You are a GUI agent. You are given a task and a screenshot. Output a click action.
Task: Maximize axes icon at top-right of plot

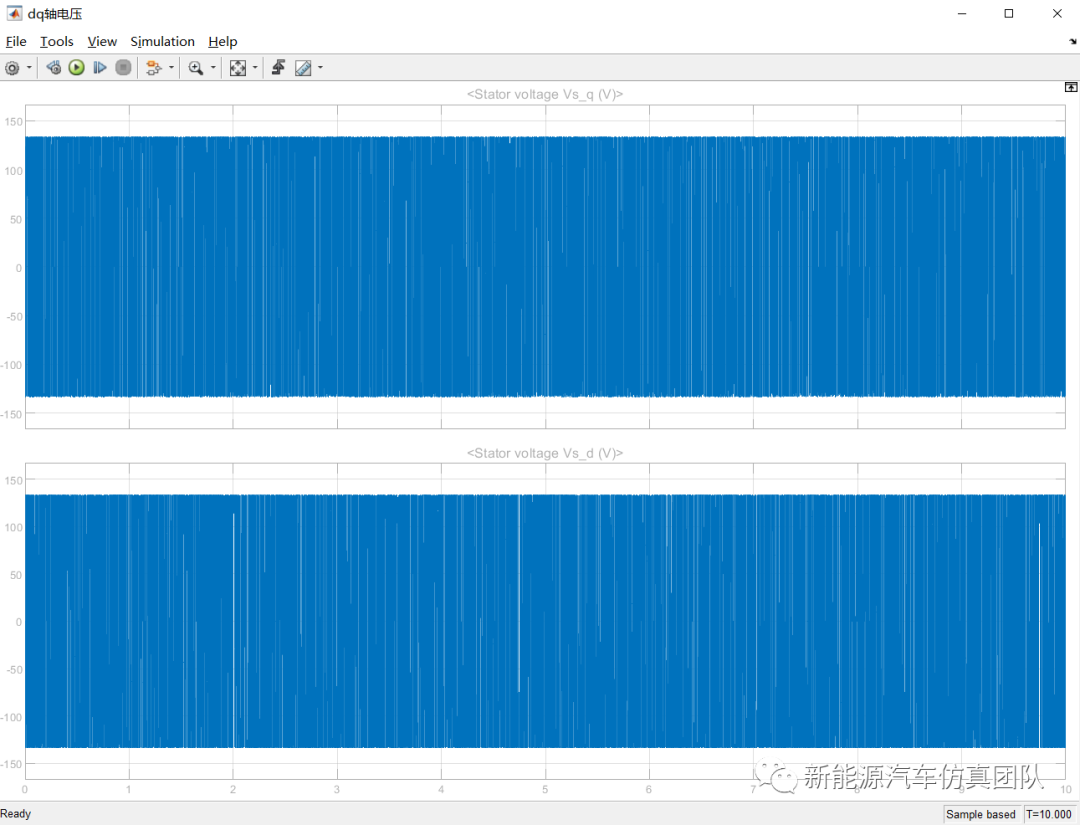tap(1071, 87)
